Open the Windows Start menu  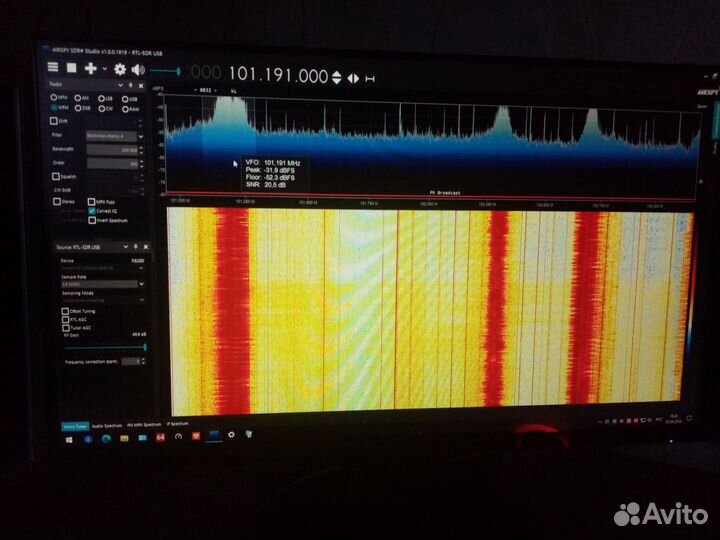(69, 440)
